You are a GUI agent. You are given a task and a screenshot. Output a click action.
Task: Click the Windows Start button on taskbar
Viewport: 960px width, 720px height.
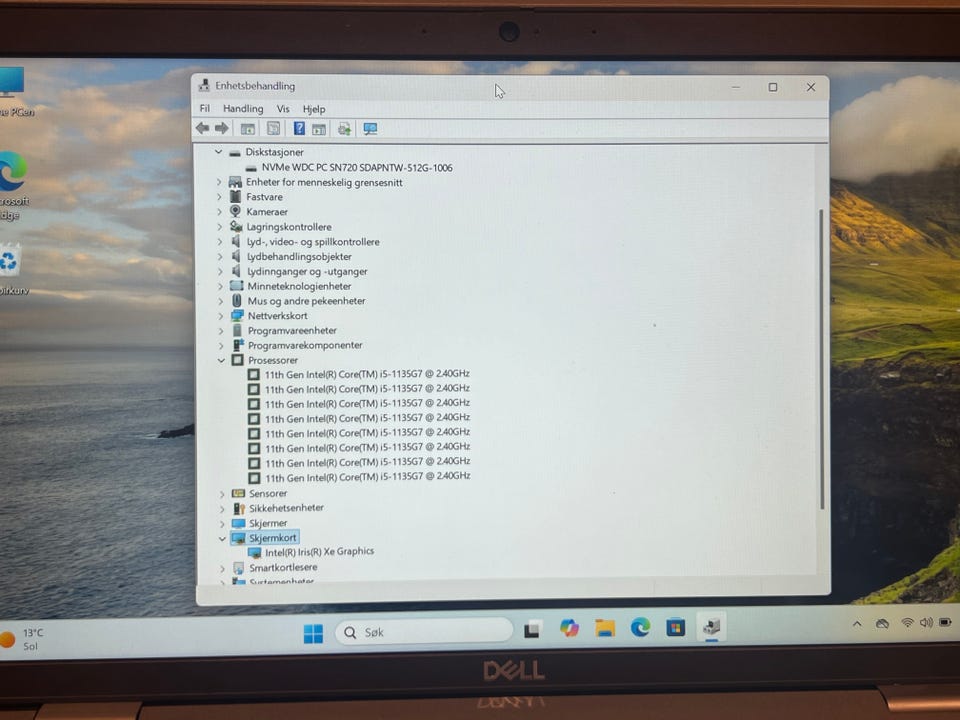pos(313,633)
